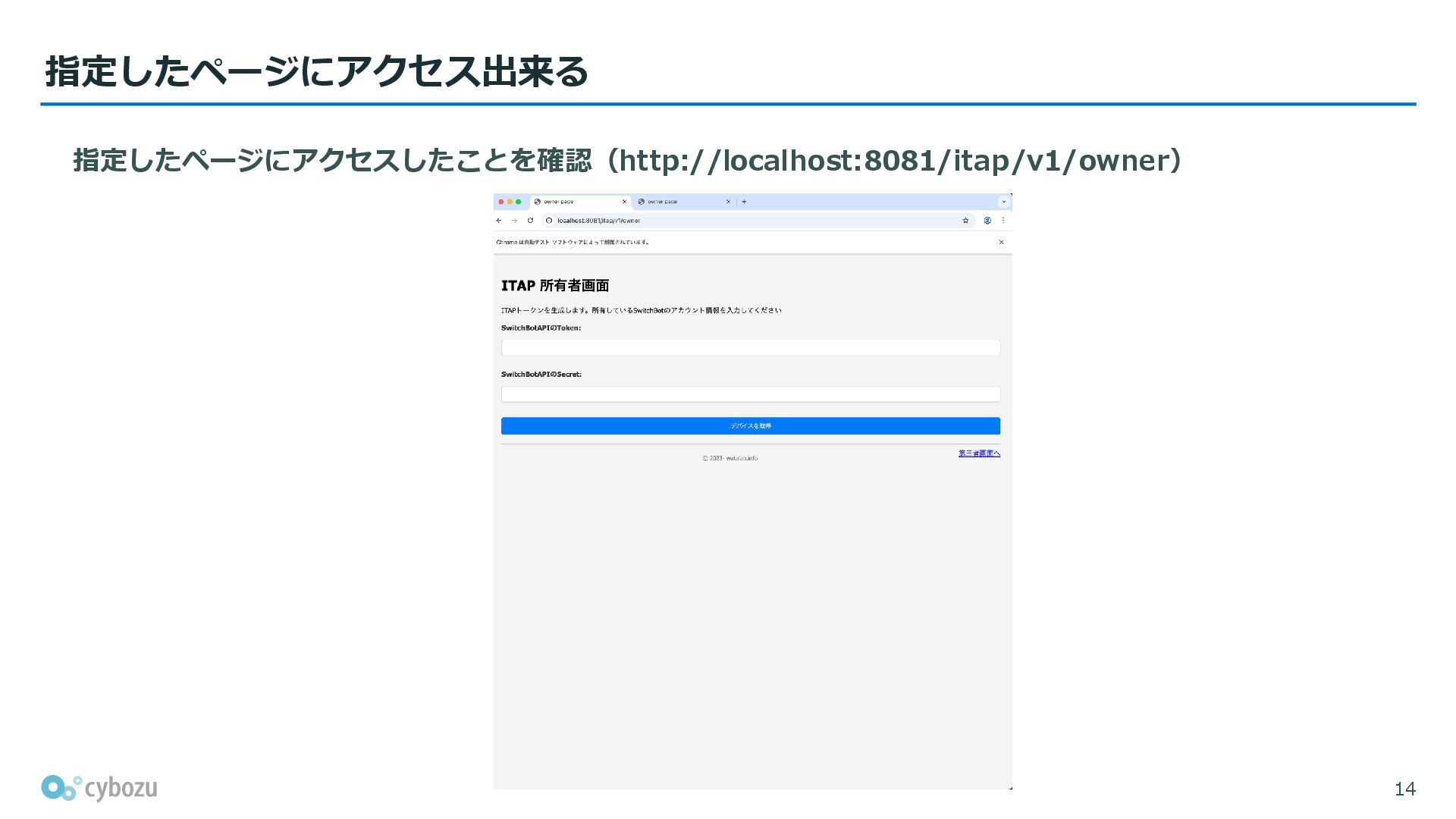The width and height of the screenshot is (1456, 819).
Task: Click the blue デバイスを取得 button
Action: coord(750,426)
